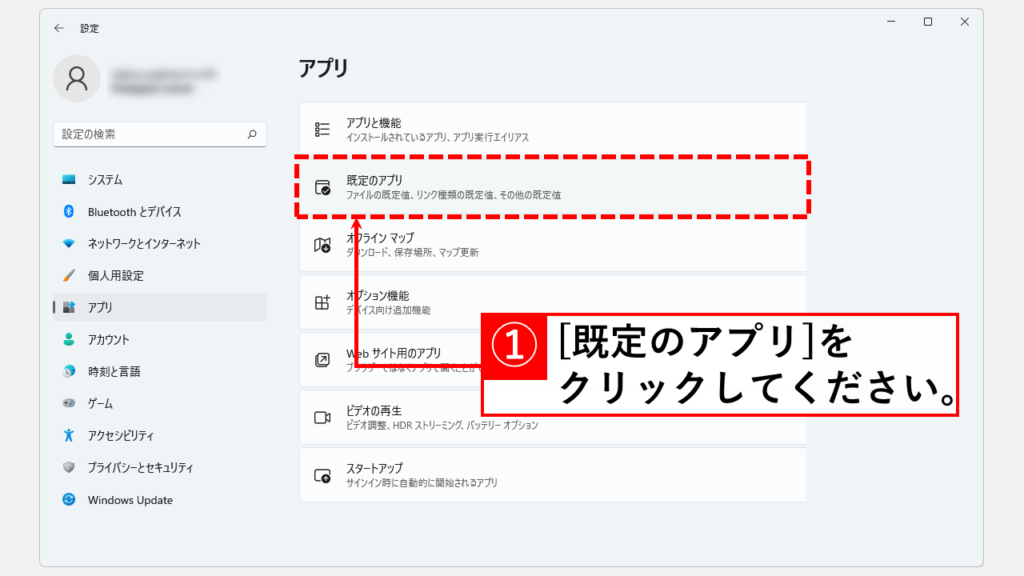
Task: Click the スタートアップ row icon
Action: 323,475
